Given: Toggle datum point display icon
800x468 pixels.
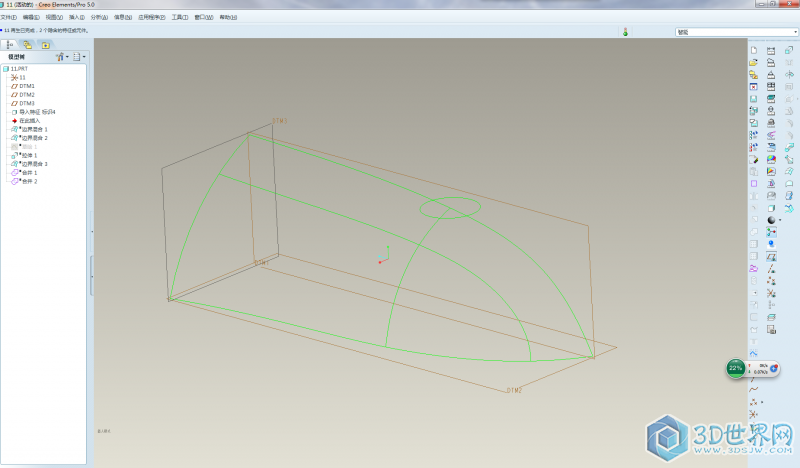Looking at the screenshot, I should (771, 281).
